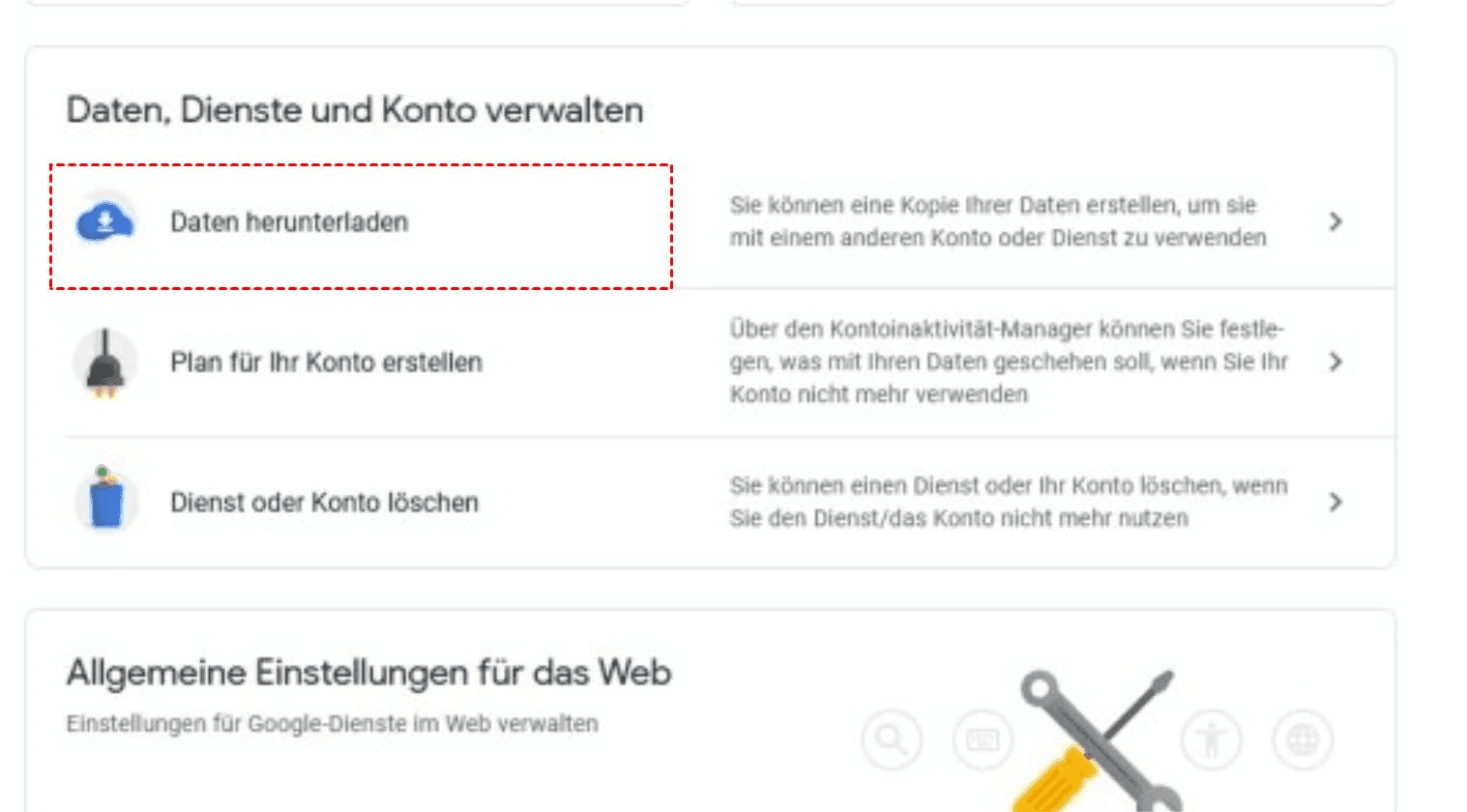Click the text Einstellungen für Google-Dienste im Web verwalten

[332, 723]
